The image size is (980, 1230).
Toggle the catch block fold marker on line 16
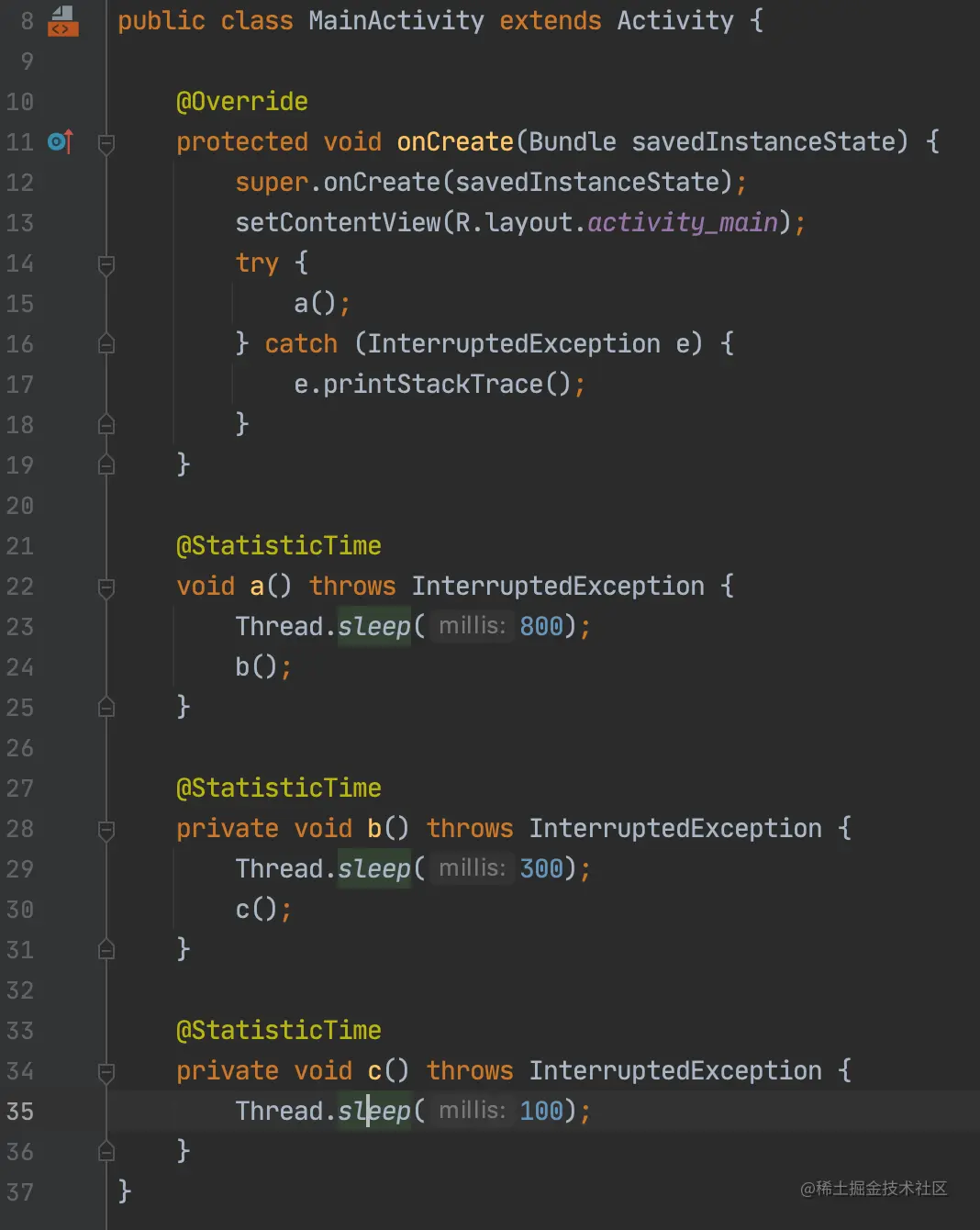106,344
